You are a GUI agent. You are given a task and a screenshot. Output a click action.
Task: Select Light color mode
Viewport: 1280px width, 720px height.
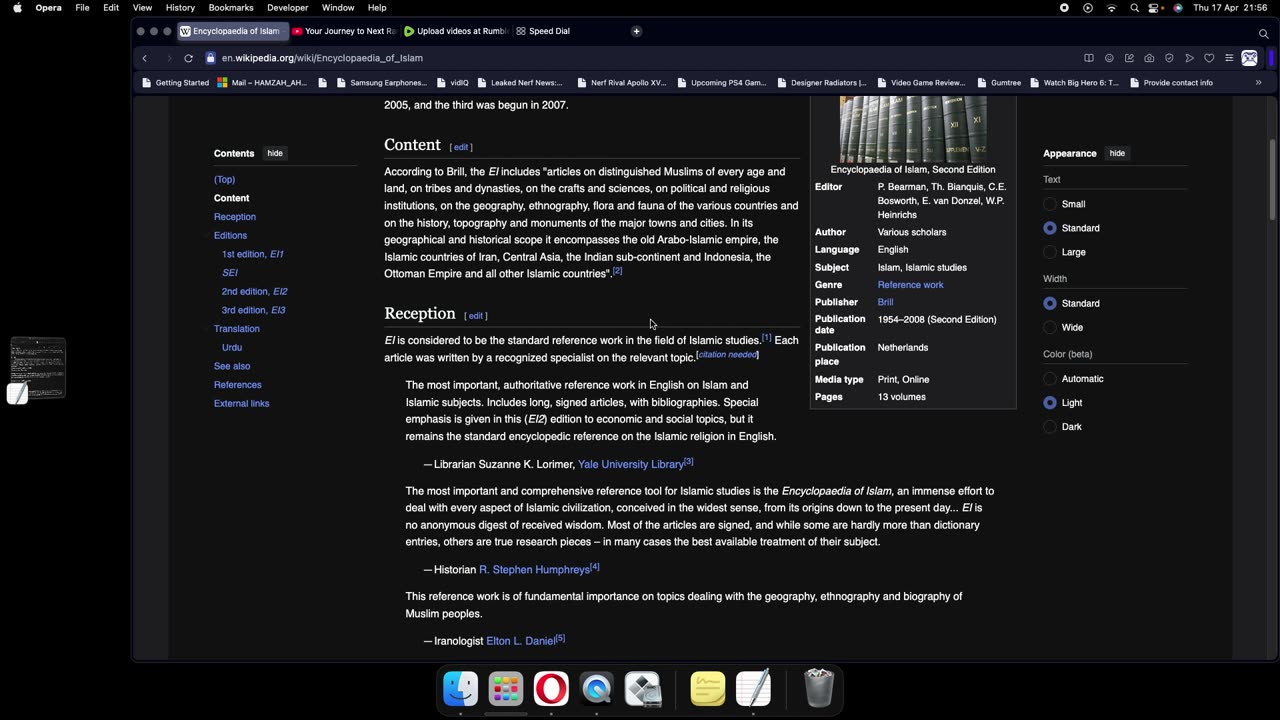tap(1050, 403)
